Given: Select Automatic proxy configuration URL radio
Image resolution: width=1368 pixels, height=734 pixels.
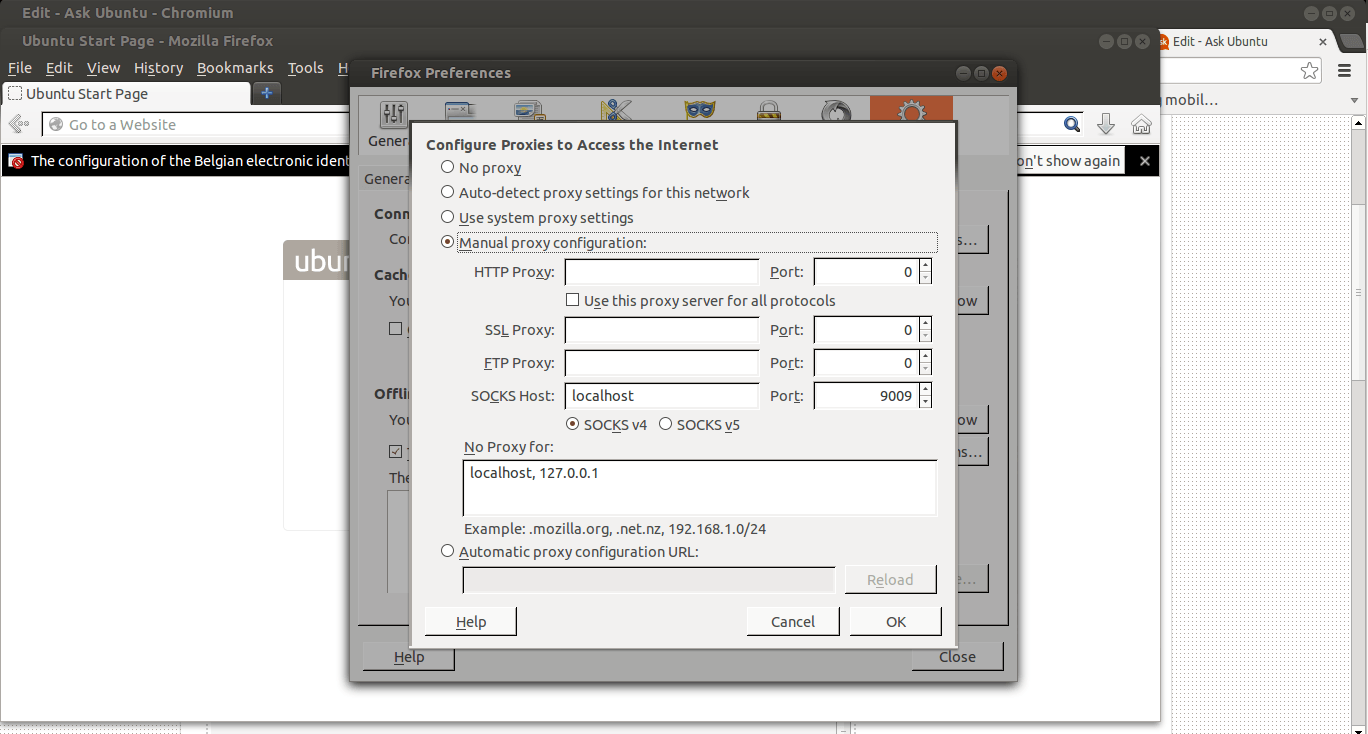Looking at the screenshot, I should pyautogui.click(x=448, y=551).
